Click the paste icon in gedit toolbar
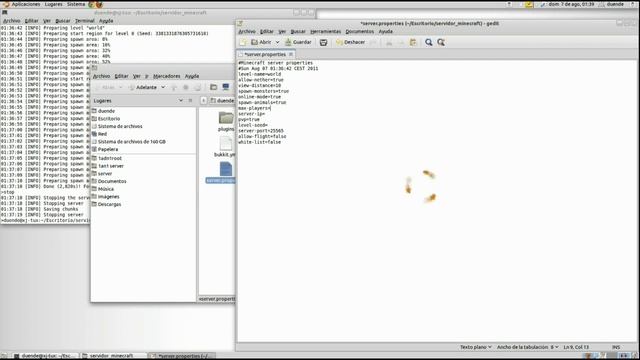This screenshot has height=360, width=640. tap(413, 42)
